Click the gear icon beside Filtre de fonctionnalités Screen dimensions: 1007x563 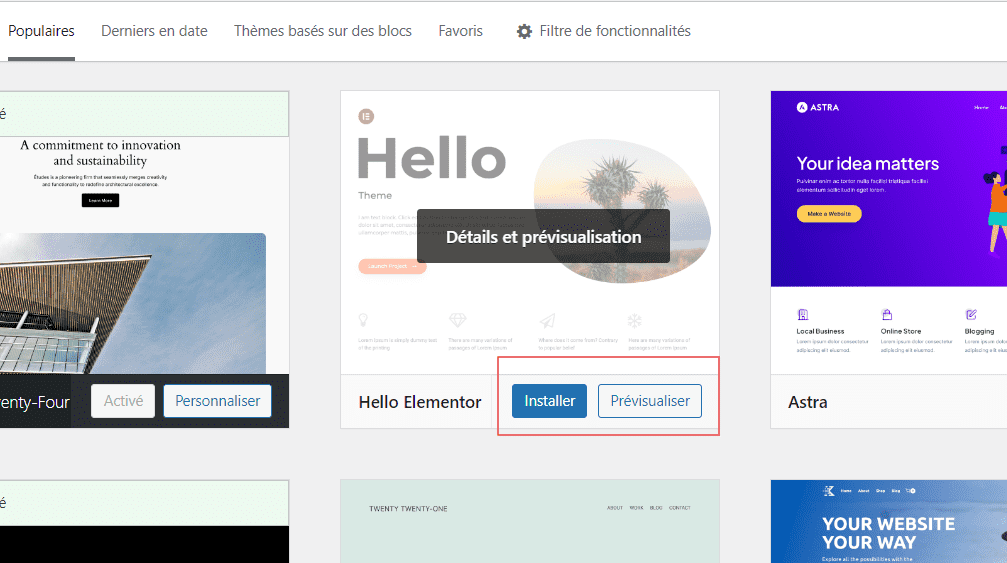[525, 31]
